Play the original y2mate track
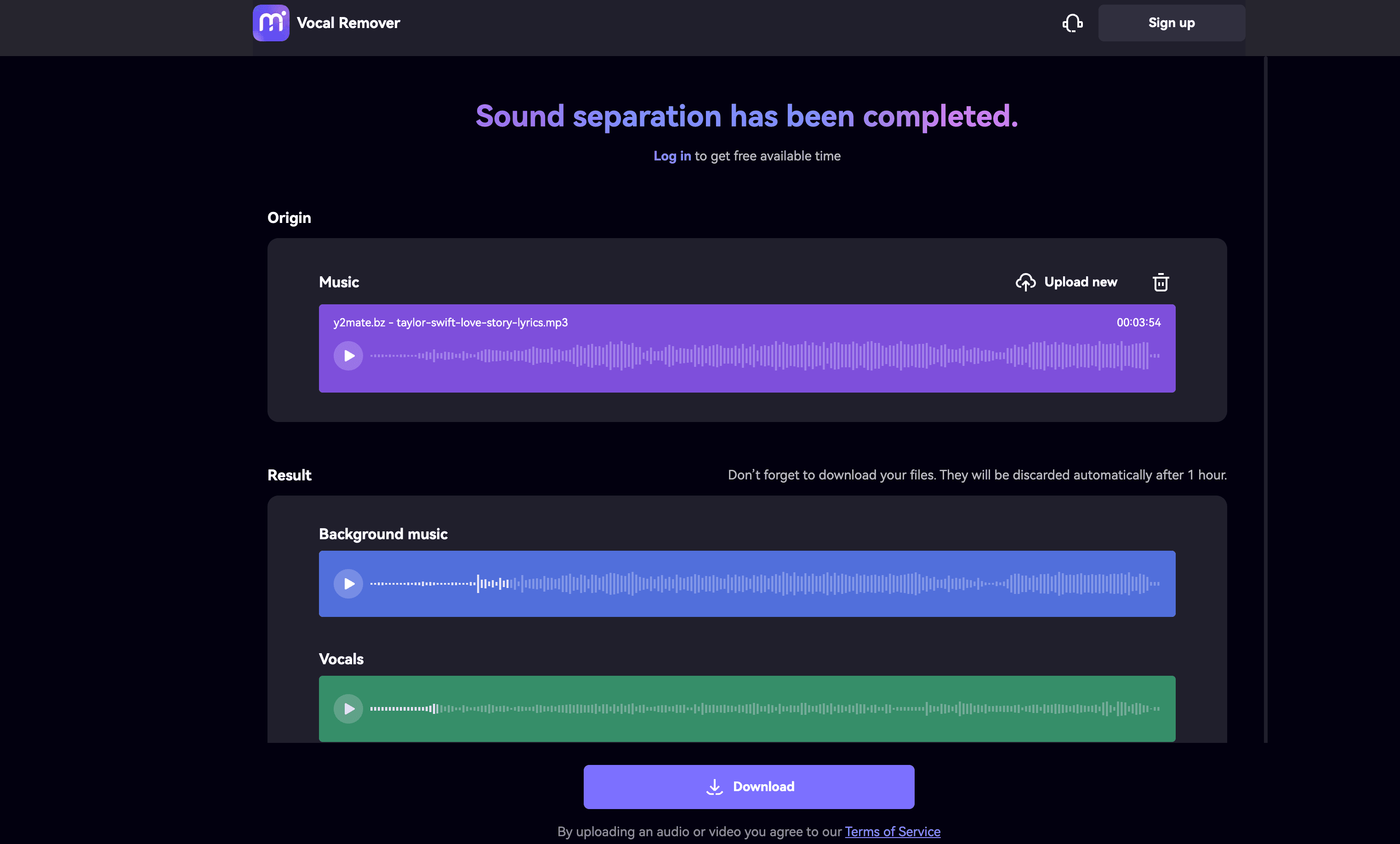The height and width of the screenshot is (844, 1400). (x=348, y=356)
